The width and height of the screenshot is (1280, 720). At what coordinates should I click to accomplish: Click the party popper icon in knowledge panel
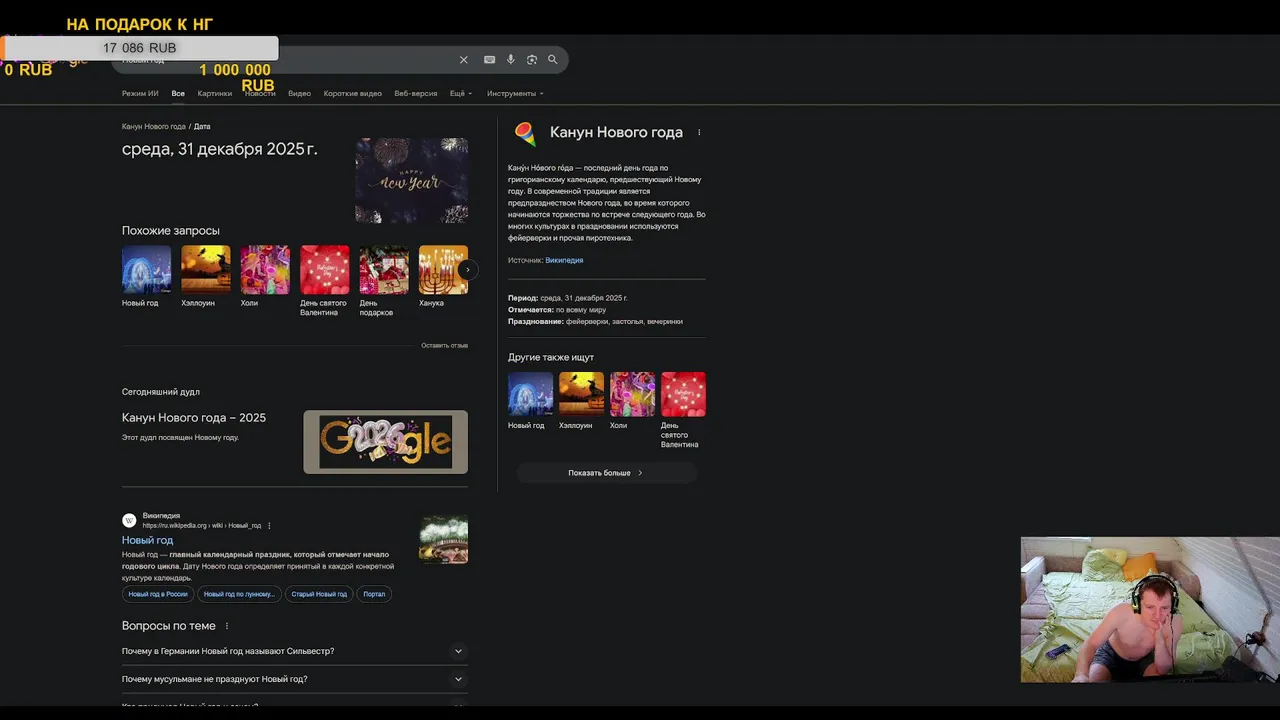coord(525,133)
